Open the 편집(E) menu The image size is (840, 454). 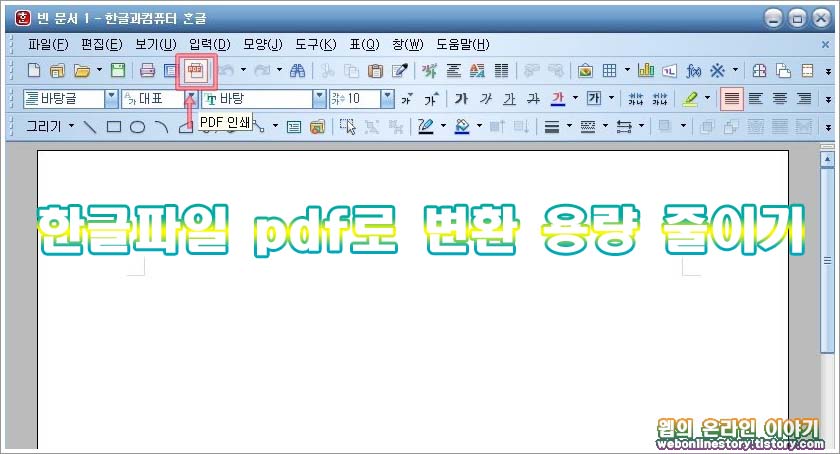(x=101, y=44)
